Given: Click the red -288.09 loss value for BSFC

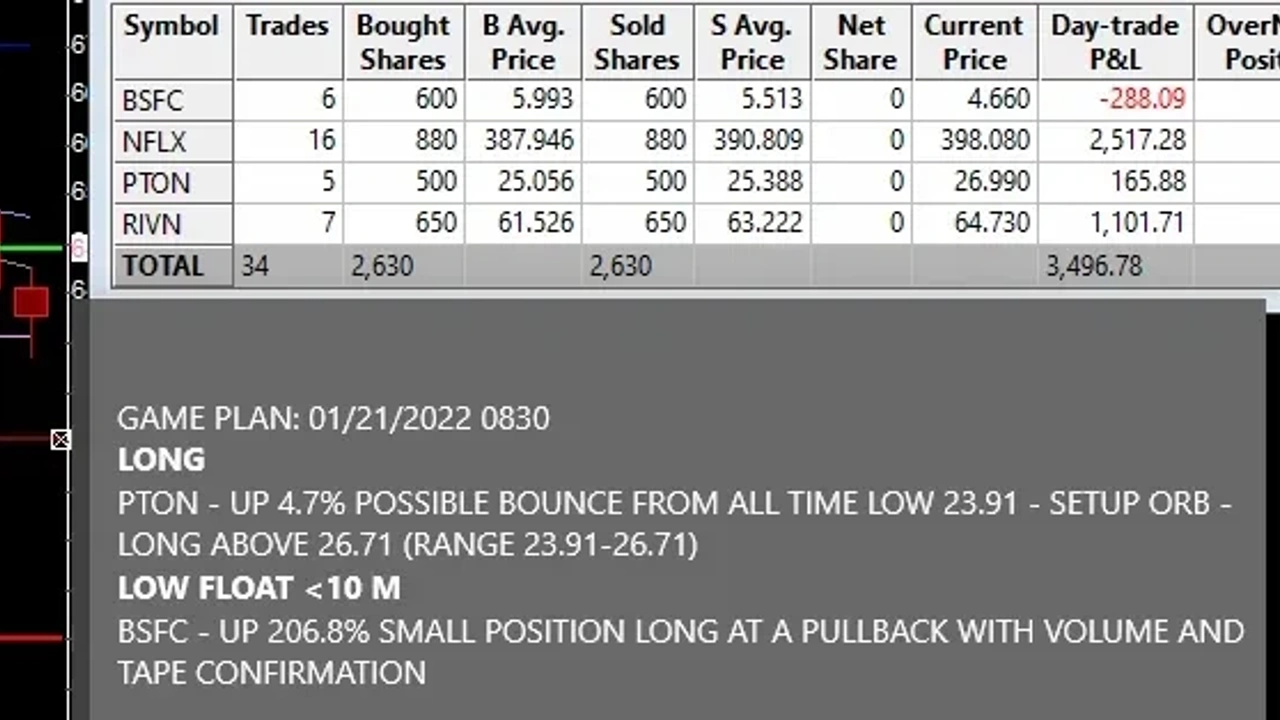Looking at the screenshot, I should (x=1142, y=99).
